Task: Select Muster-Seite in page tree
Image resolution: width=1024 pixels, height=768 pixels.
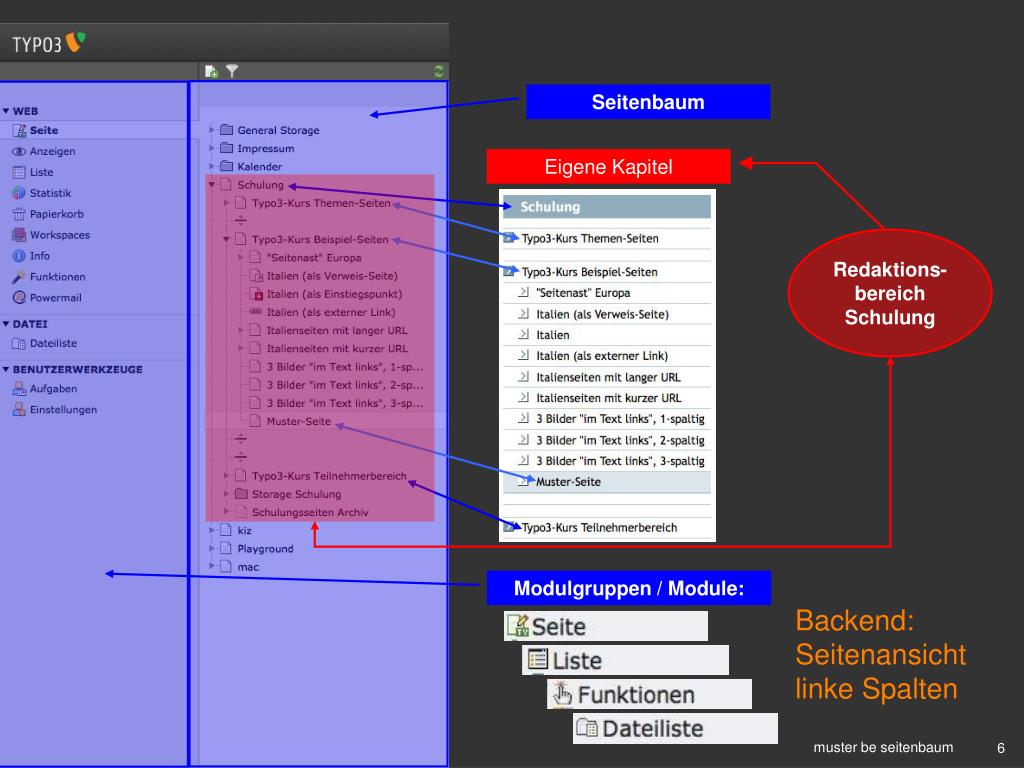Action: click(299, 422)
